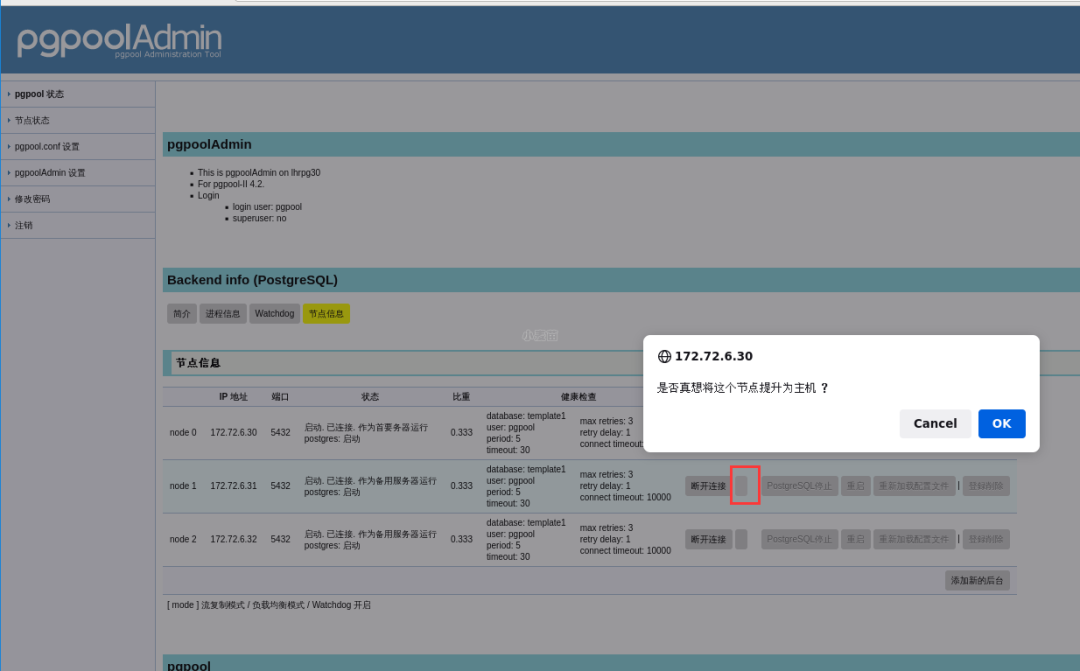Click the '状态' column header
The width and height of the screenshot is (1080, 671).
370,397
